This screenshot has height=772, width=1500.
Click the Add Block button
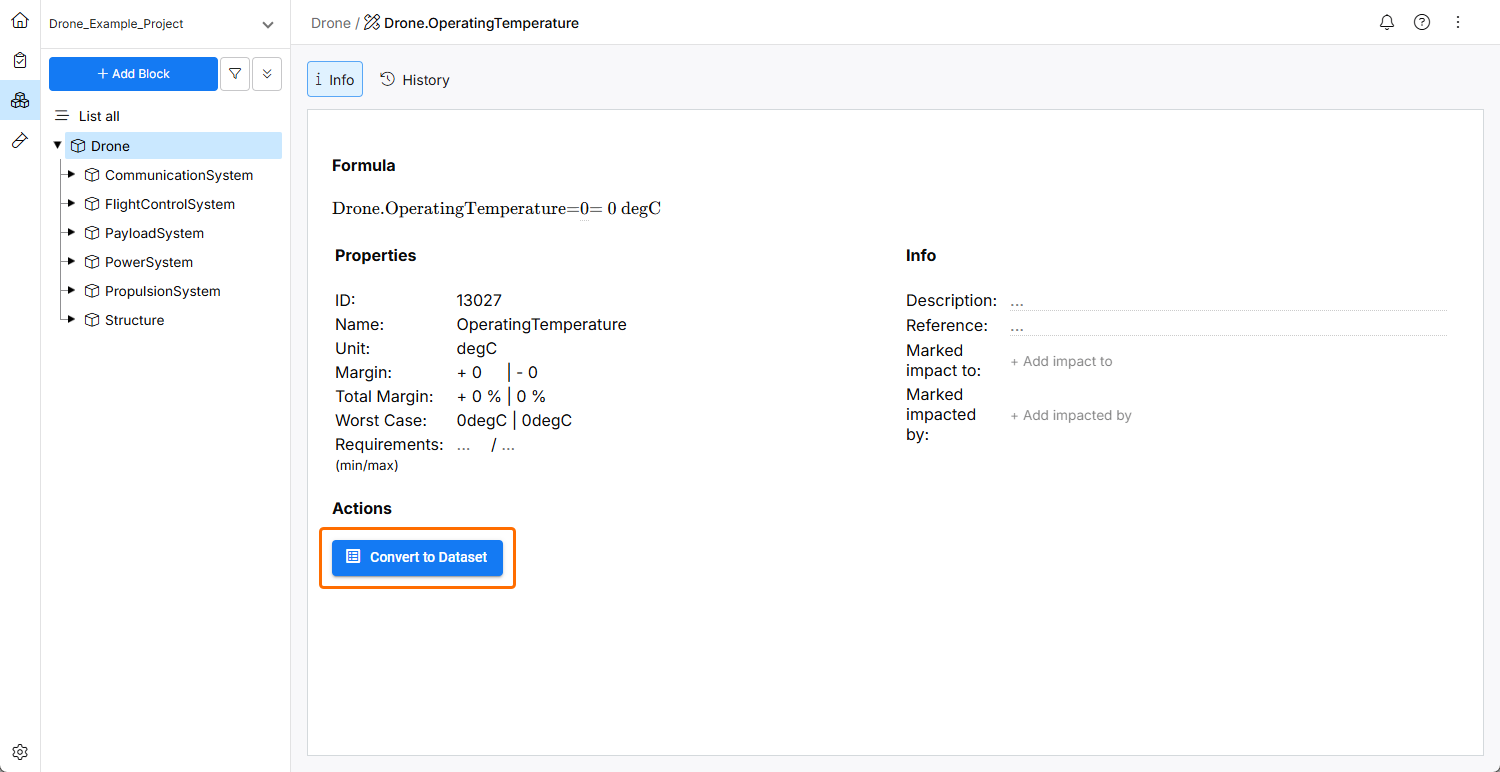[133, 74]
